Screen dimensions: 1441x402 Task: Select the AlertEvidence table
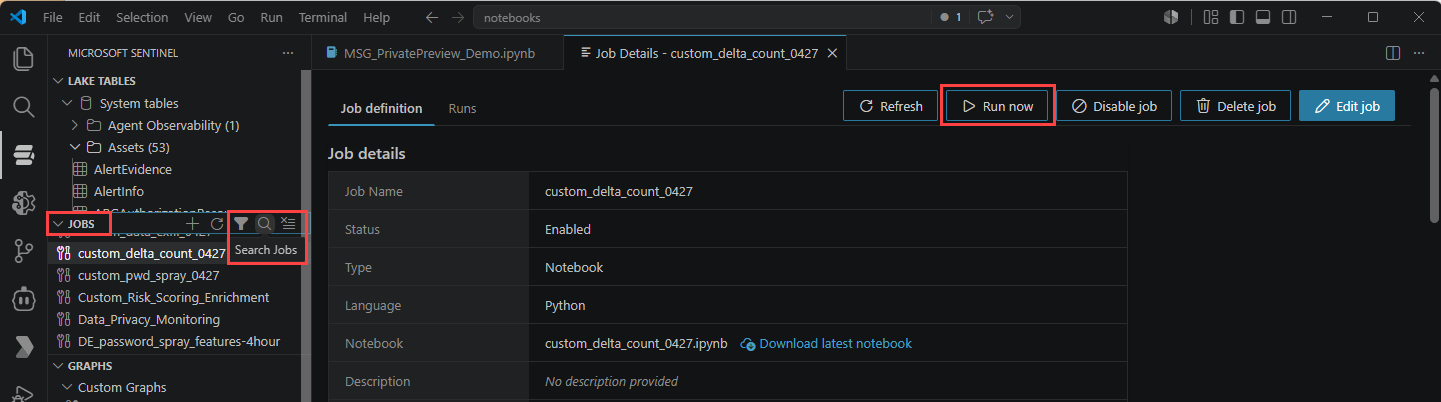coord(132,169)
